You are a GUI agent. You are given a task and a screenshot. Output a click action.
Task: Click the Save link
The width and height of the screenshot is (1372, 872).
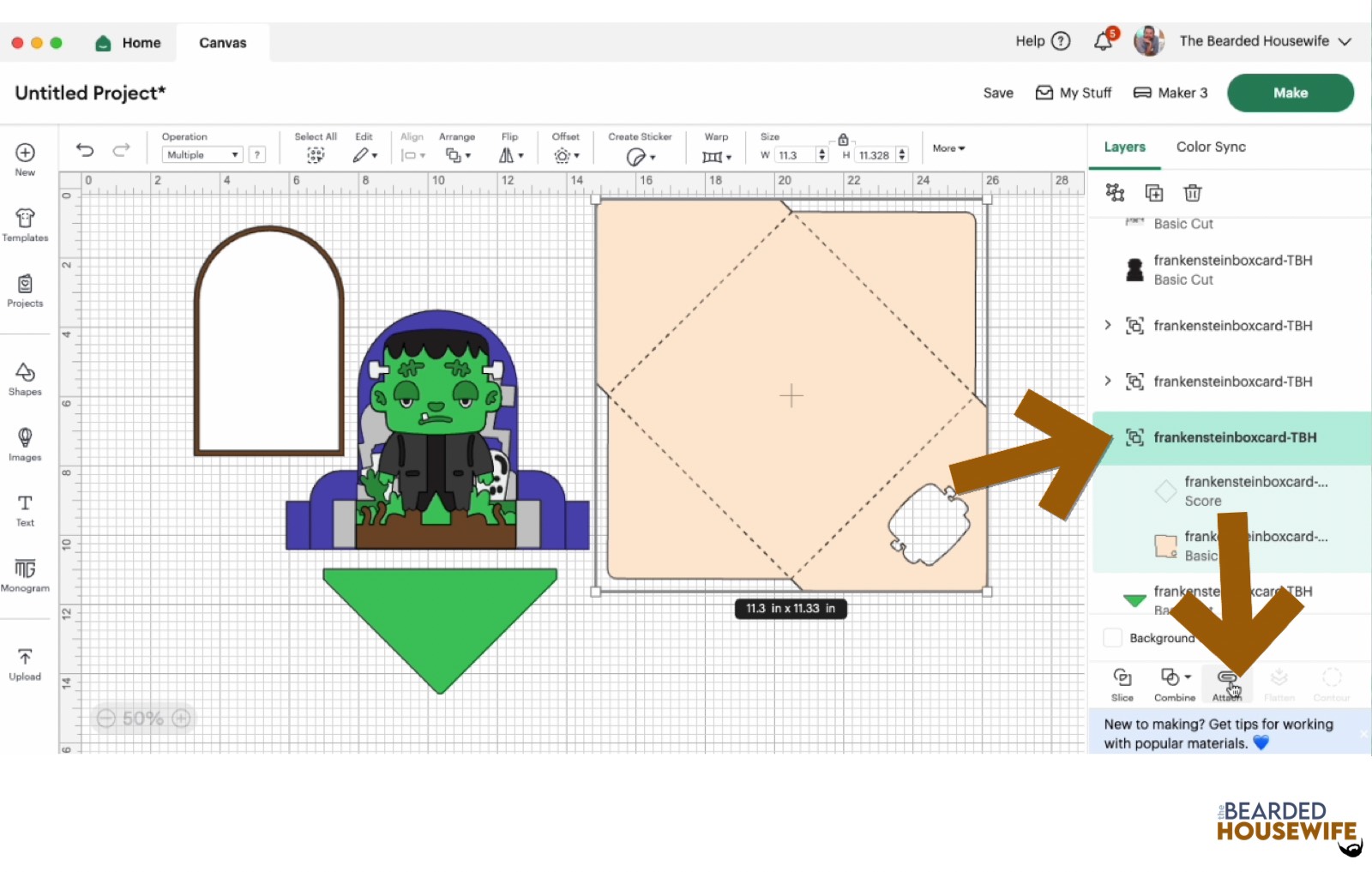point(997,93)
